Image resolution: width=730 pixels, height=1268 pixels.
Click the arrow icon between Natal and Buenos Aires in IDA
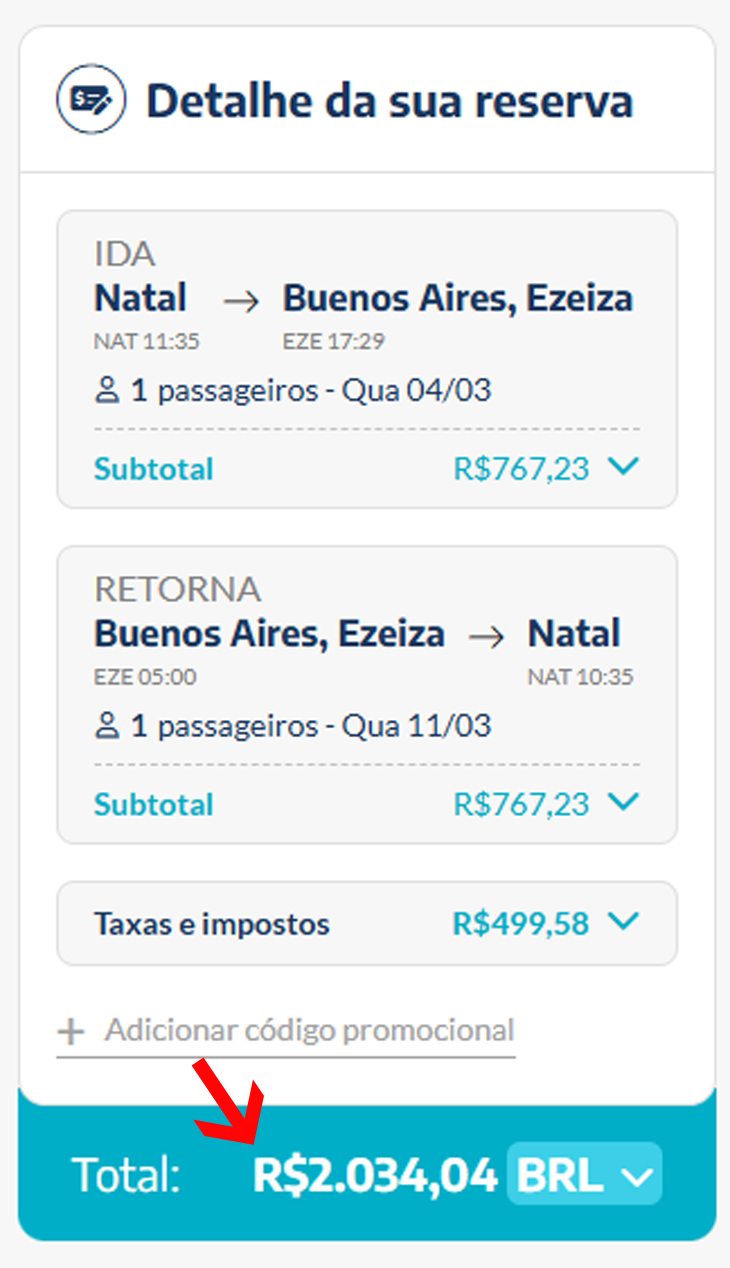tap(241, 300)
